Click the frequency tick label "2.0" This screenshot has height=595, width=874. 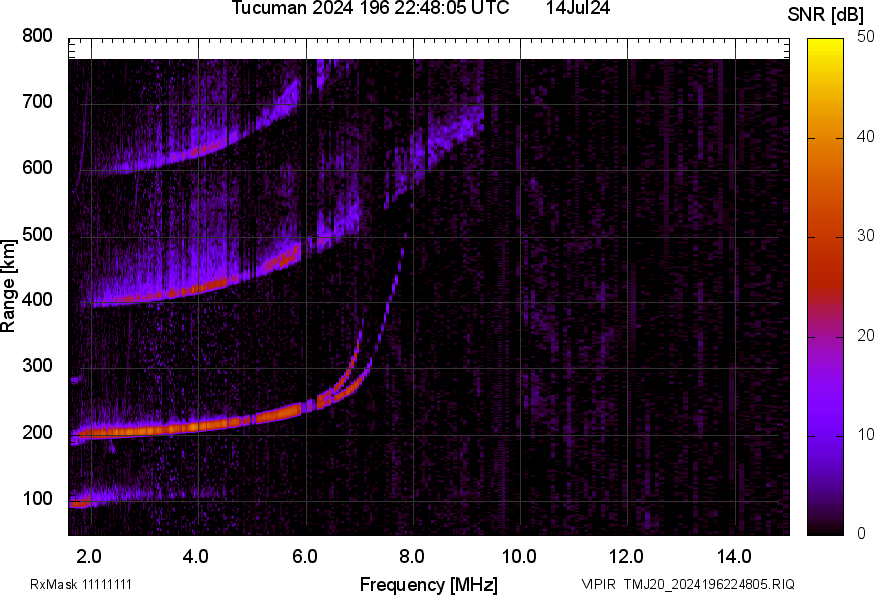point(88,556)
